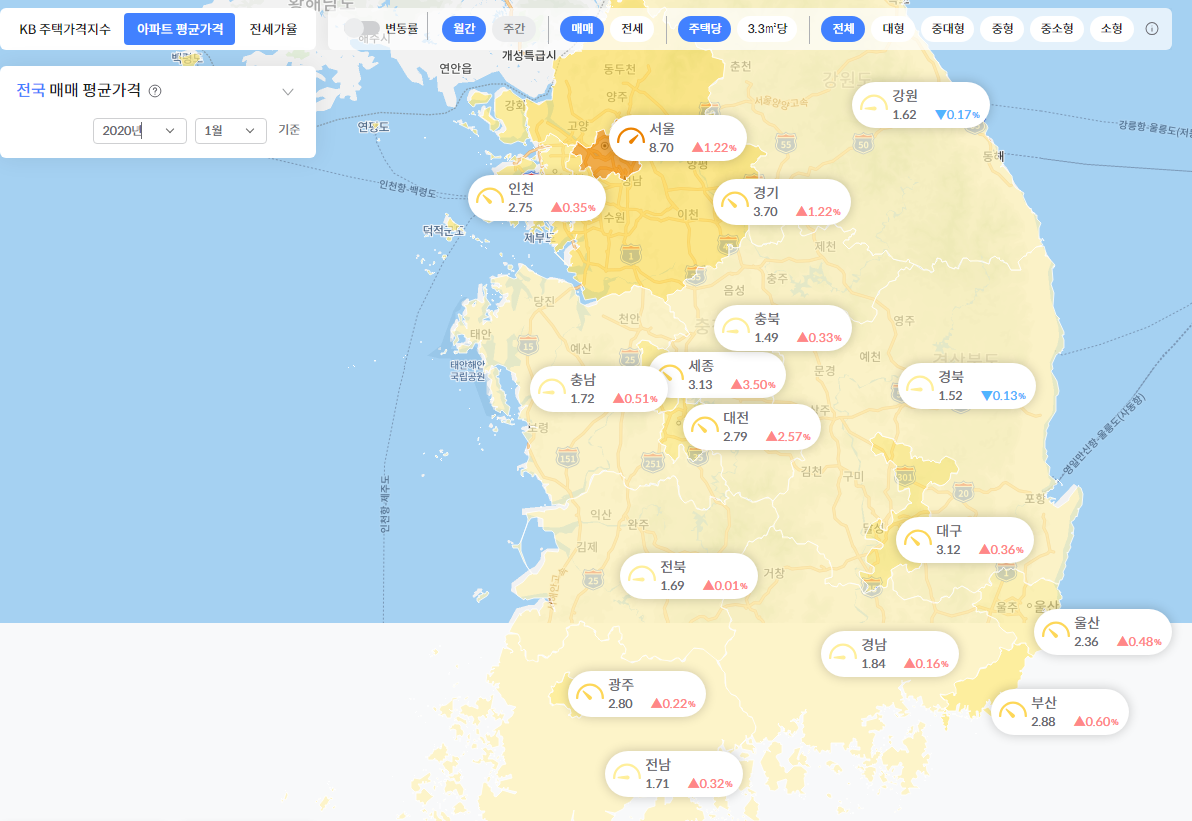
Task: Click the 부산 gauge icon
Action: pos(1012,712)
